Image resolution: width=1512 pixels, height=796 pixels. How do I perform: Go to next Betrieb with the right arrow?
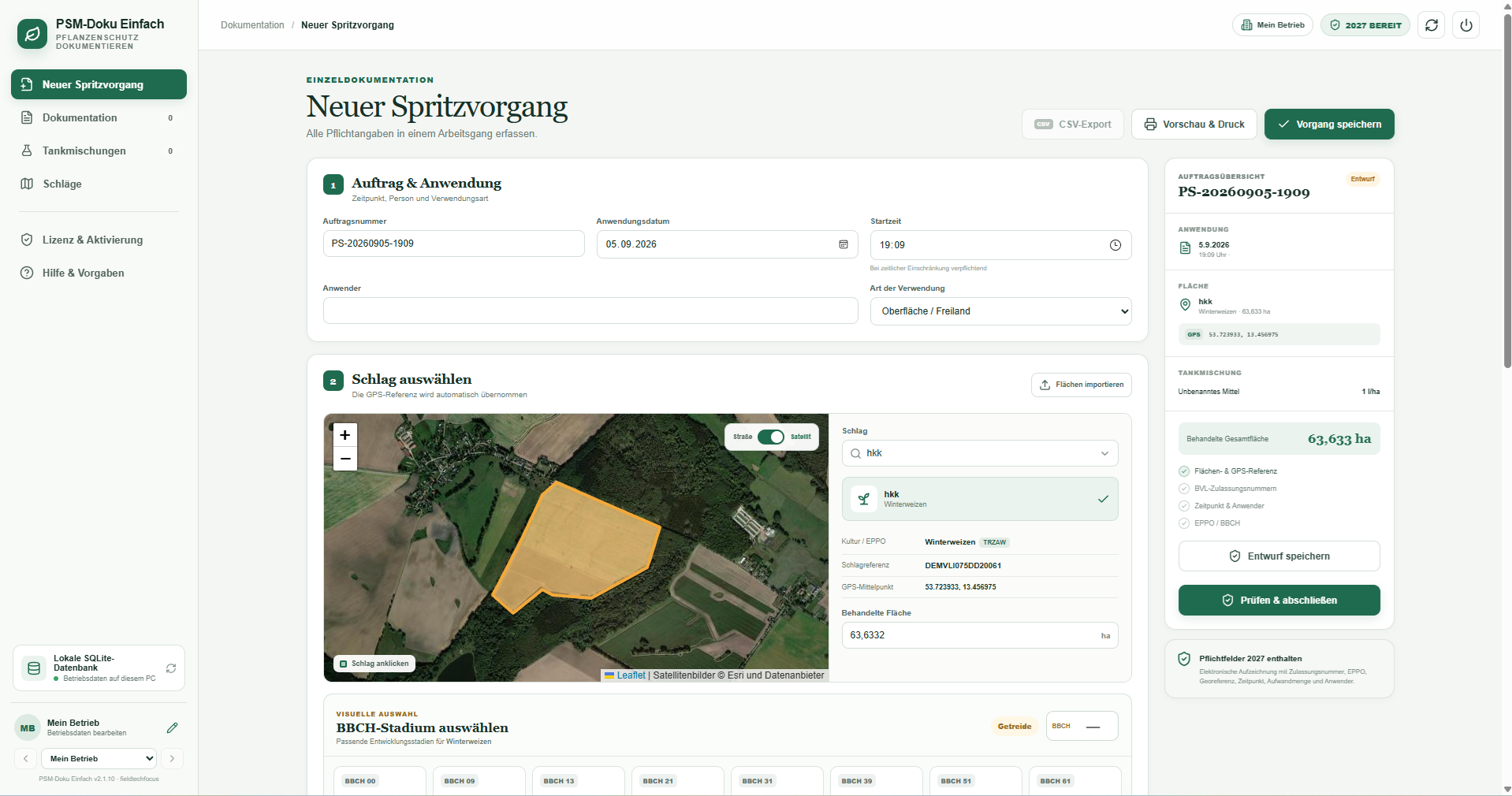click(172, 759)
